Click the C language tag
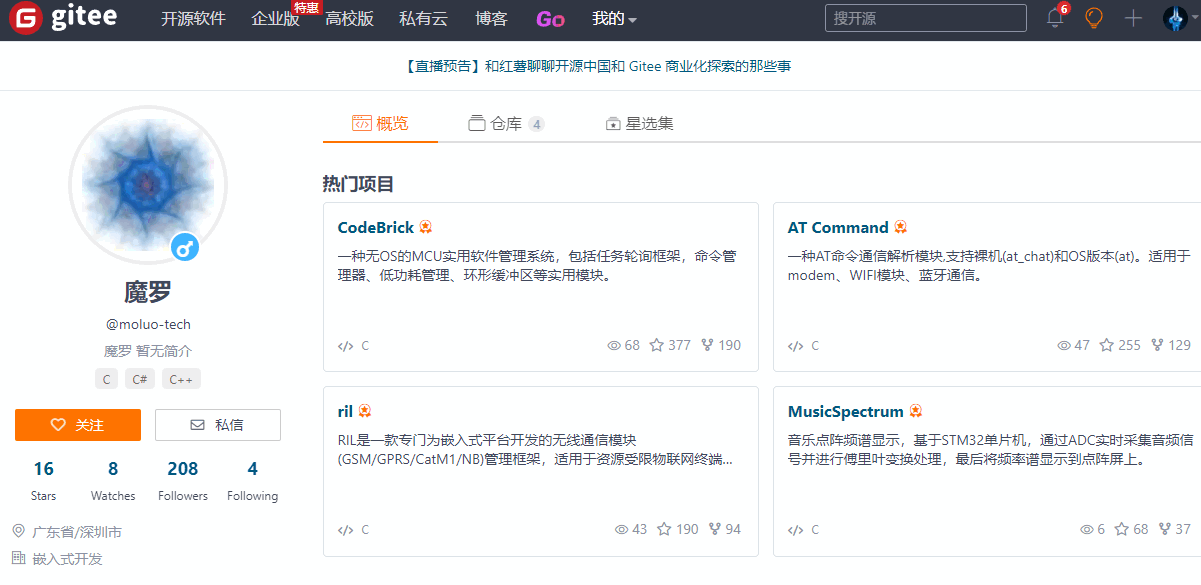Image resolution: width=1201 pixels, height=585 pixels. (x=107, y=379)
